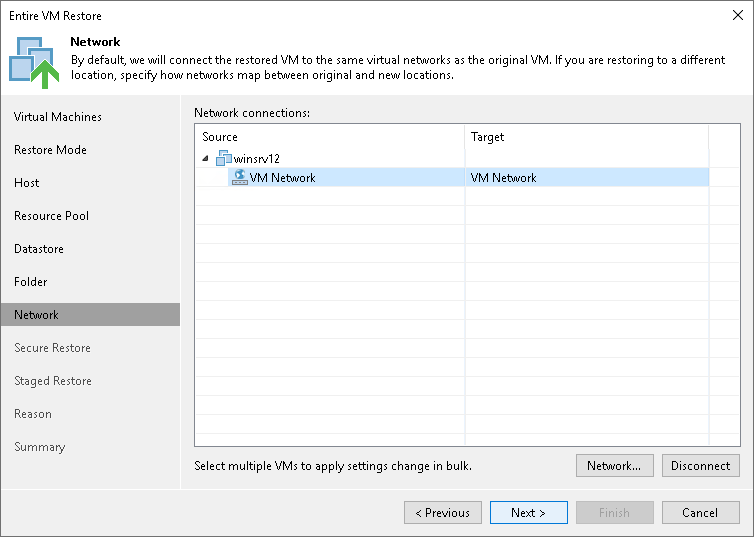Click the grayed-out Finish button
Image resolution: width=754 pixels, height=537 pixels.
point(615,512)
